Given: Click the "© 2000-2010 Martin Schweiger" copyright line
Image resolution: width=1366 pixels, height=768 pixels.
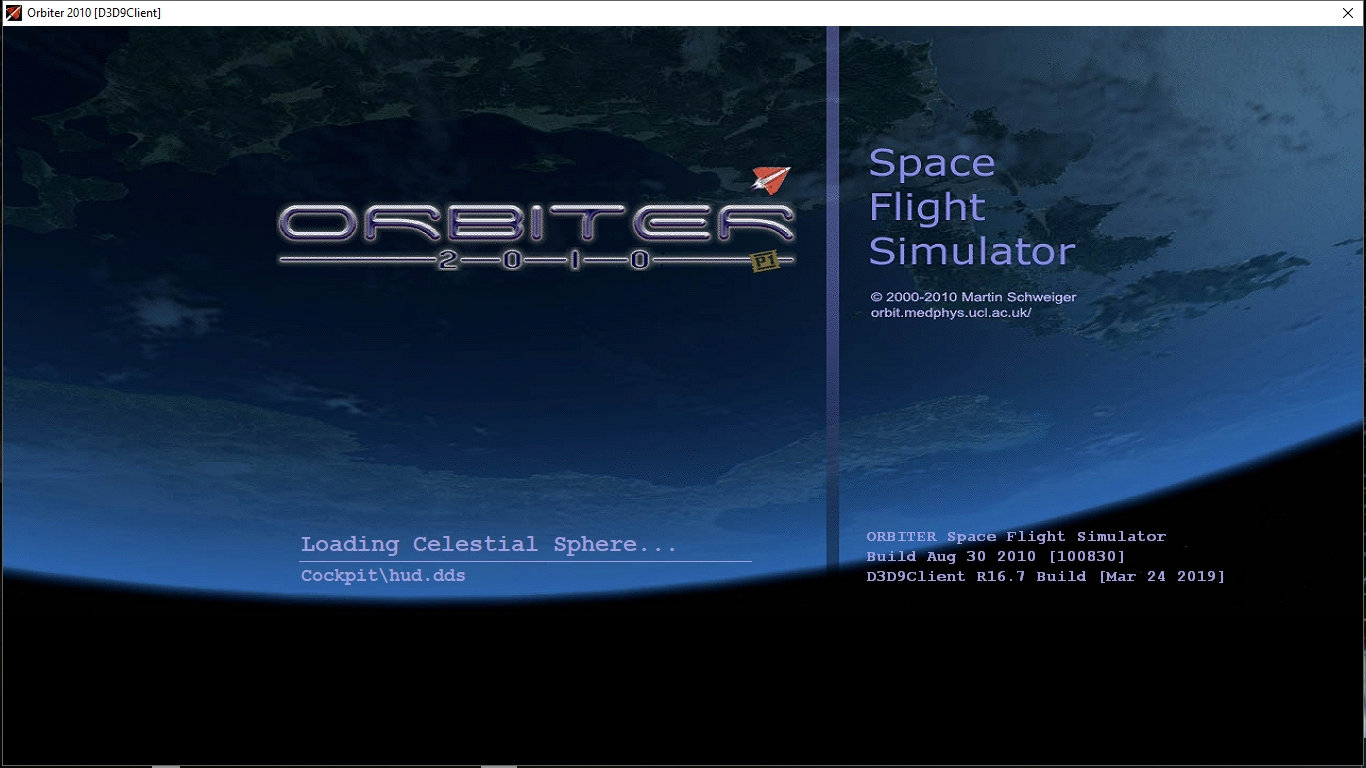Looking at the screenshot, I should [973, 297].
